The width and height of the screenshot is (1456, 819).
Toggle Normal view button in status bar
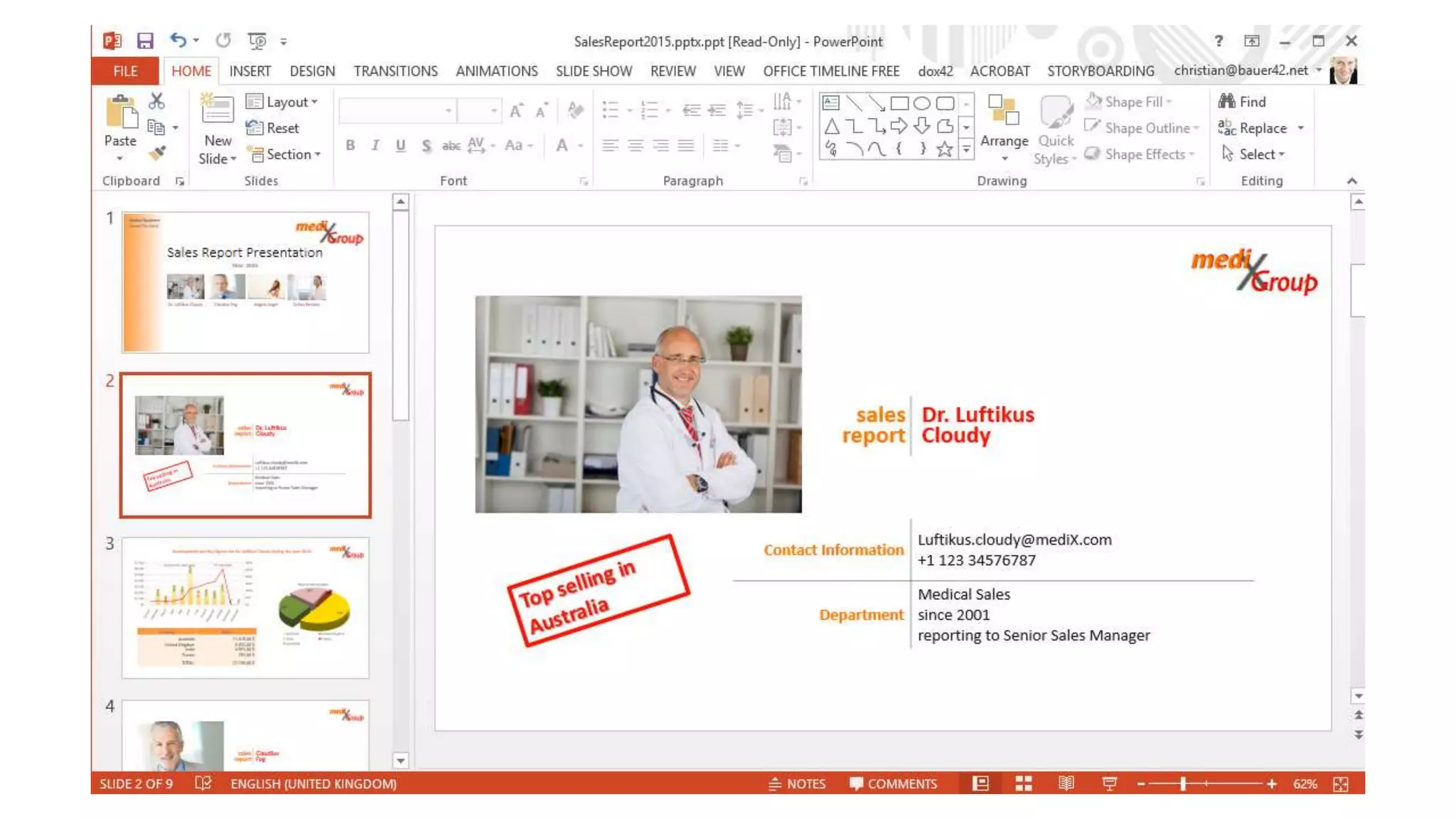tap(980, 783)
